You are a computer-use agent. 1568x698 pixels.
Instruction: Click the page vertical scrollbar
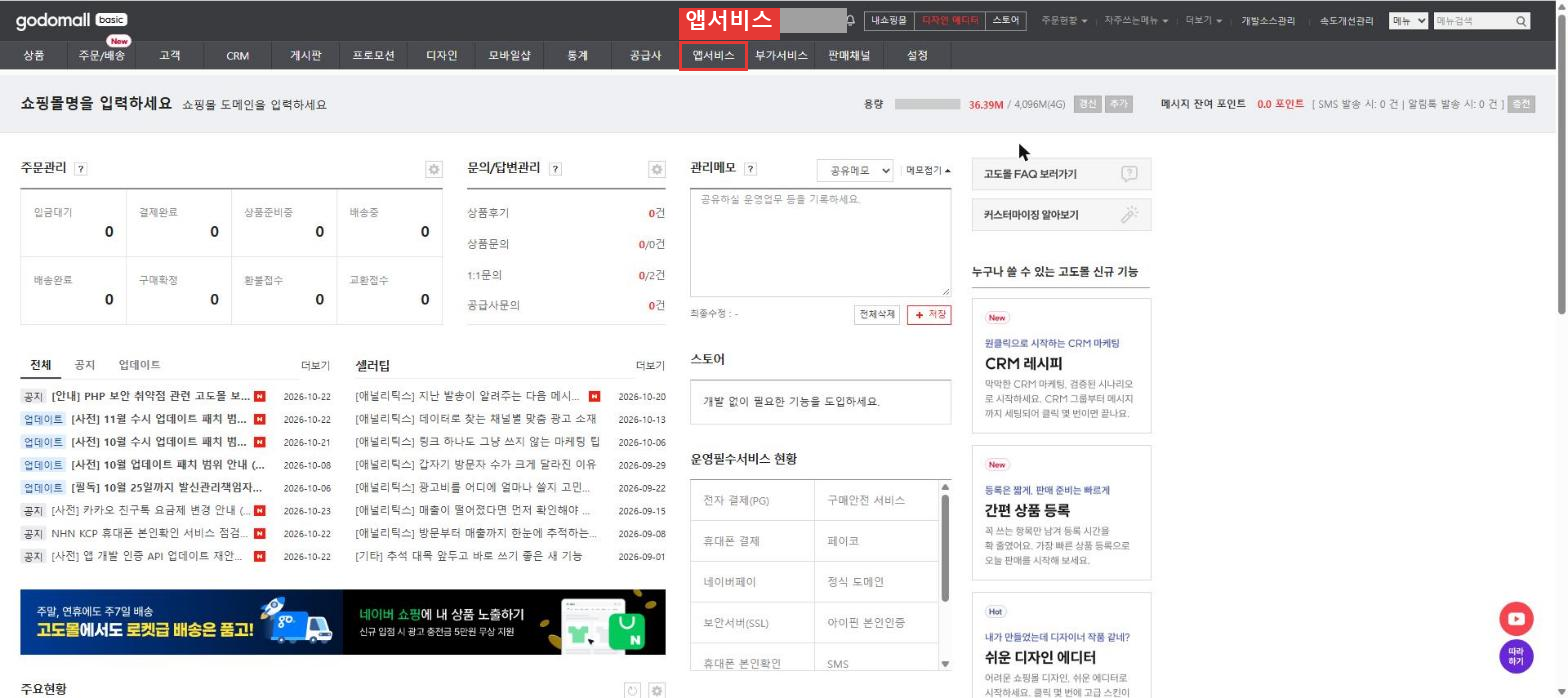(1561, 166)
